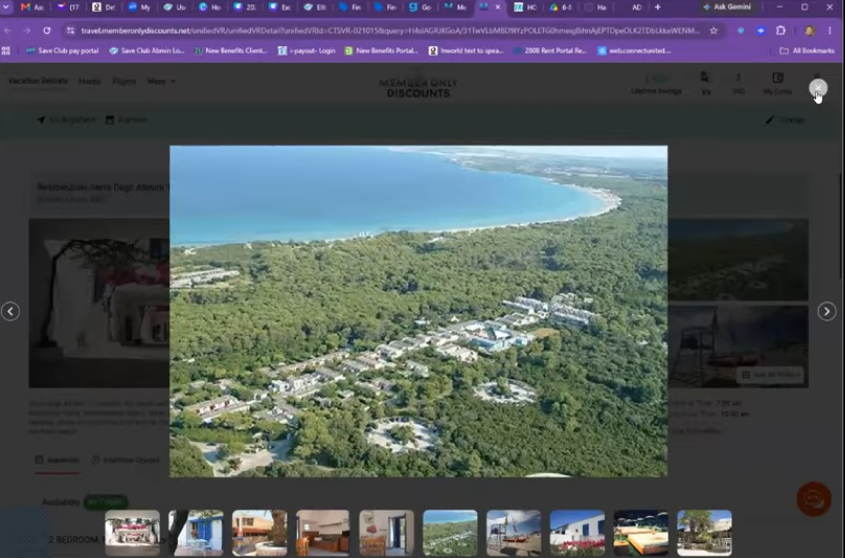This screenshot has width=845, height=558.
Task: Click the address bar URL field
Action: click(390, 31)
